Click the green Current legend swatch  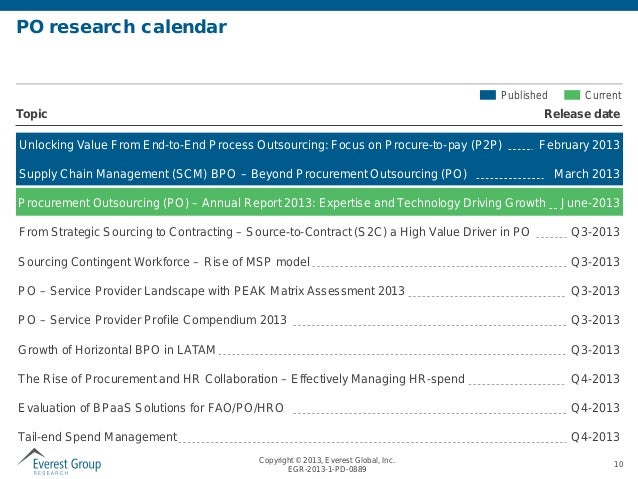(x=572, y=95)
